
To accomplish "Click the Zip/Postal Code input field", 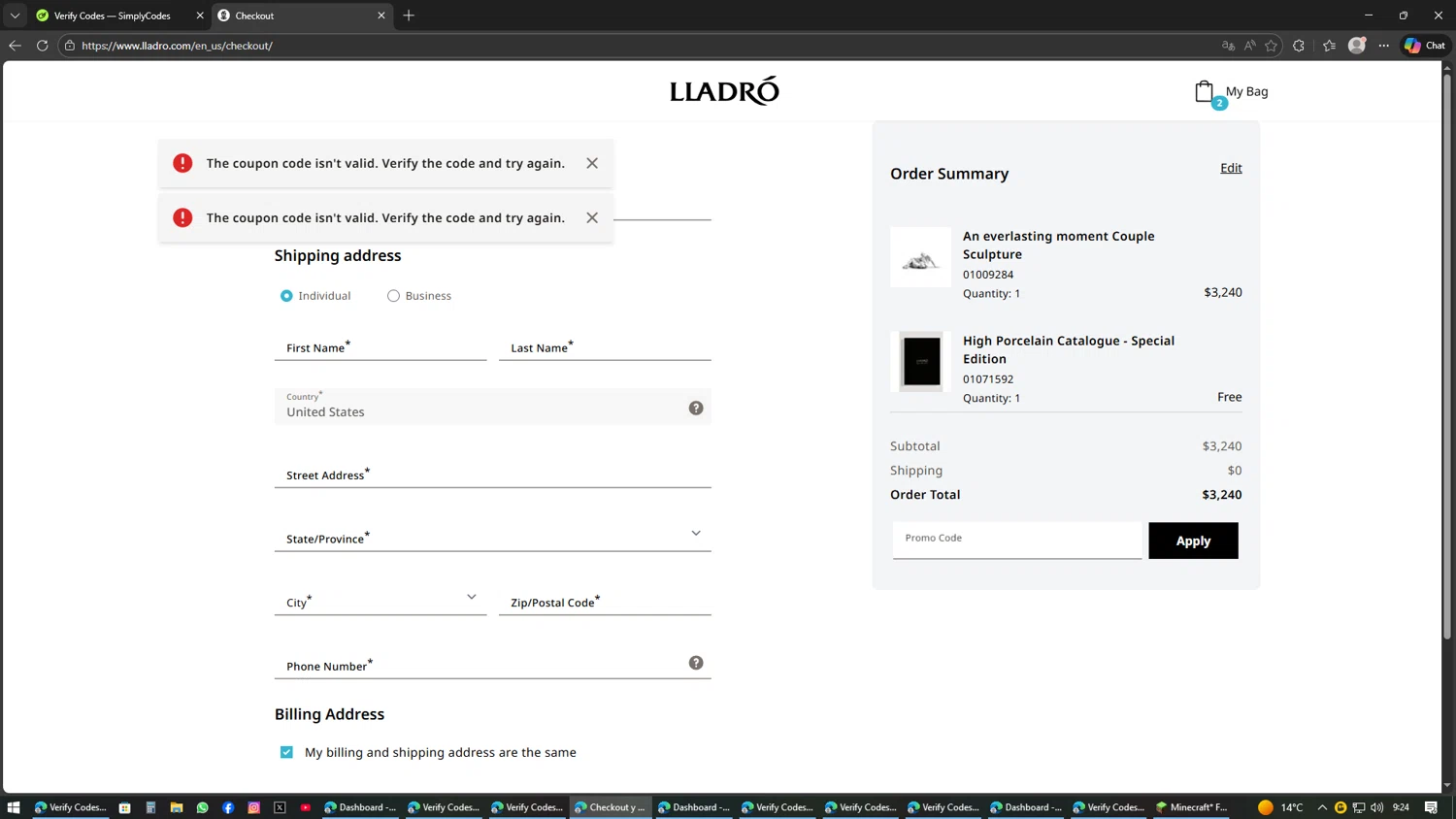I will pos(605,602).
